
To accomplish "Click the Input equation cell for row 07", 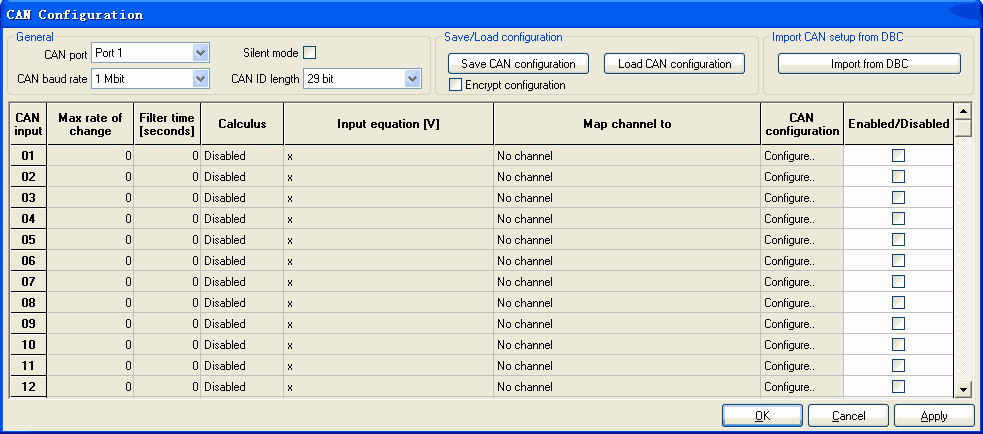I will tap(388, 282).
